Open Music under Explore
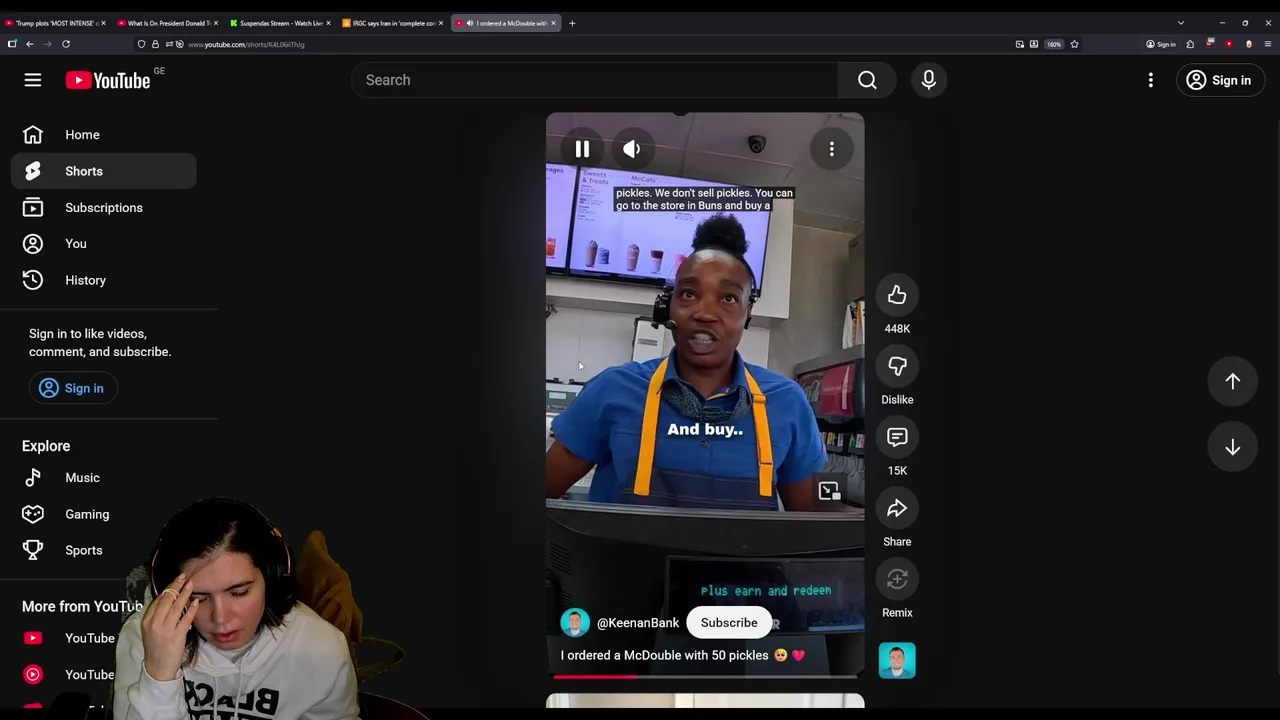Image resolution: width=1280 pixels, height=720 pixels. tap(104, 478)
